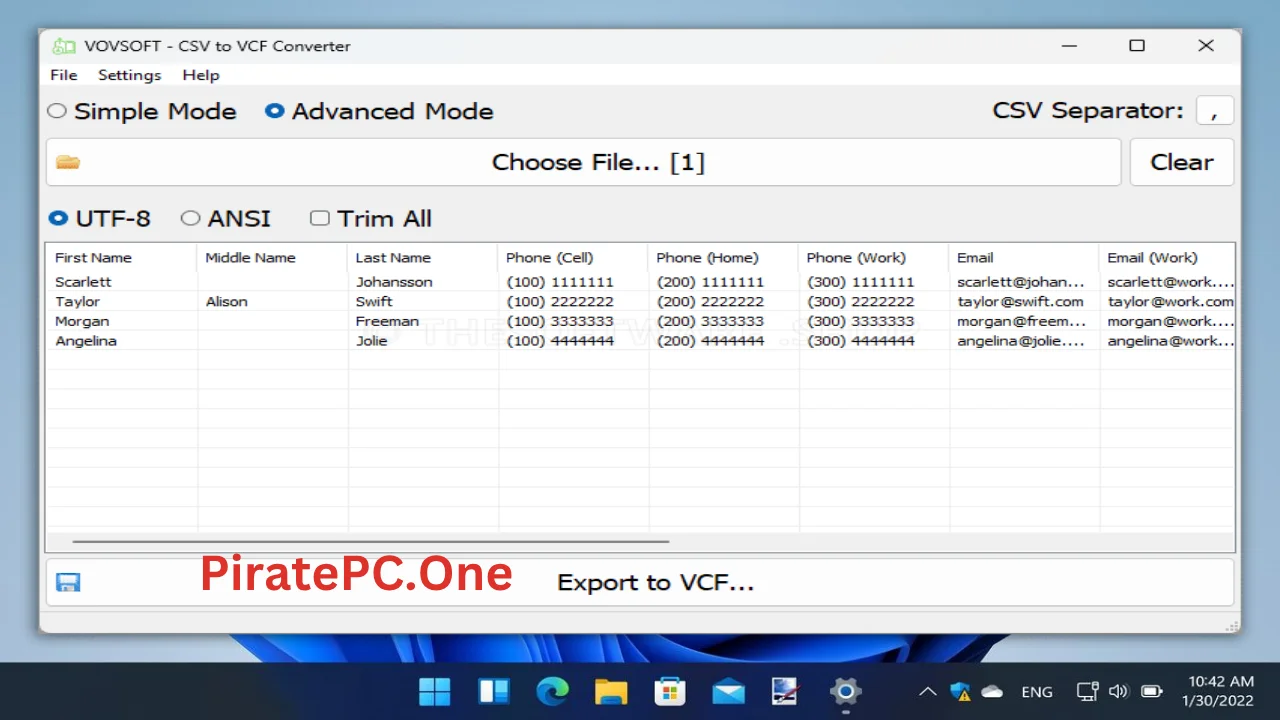Click the taylor@swift.com email cell
1280x720 pixels.
click(x=1020, y=301)
